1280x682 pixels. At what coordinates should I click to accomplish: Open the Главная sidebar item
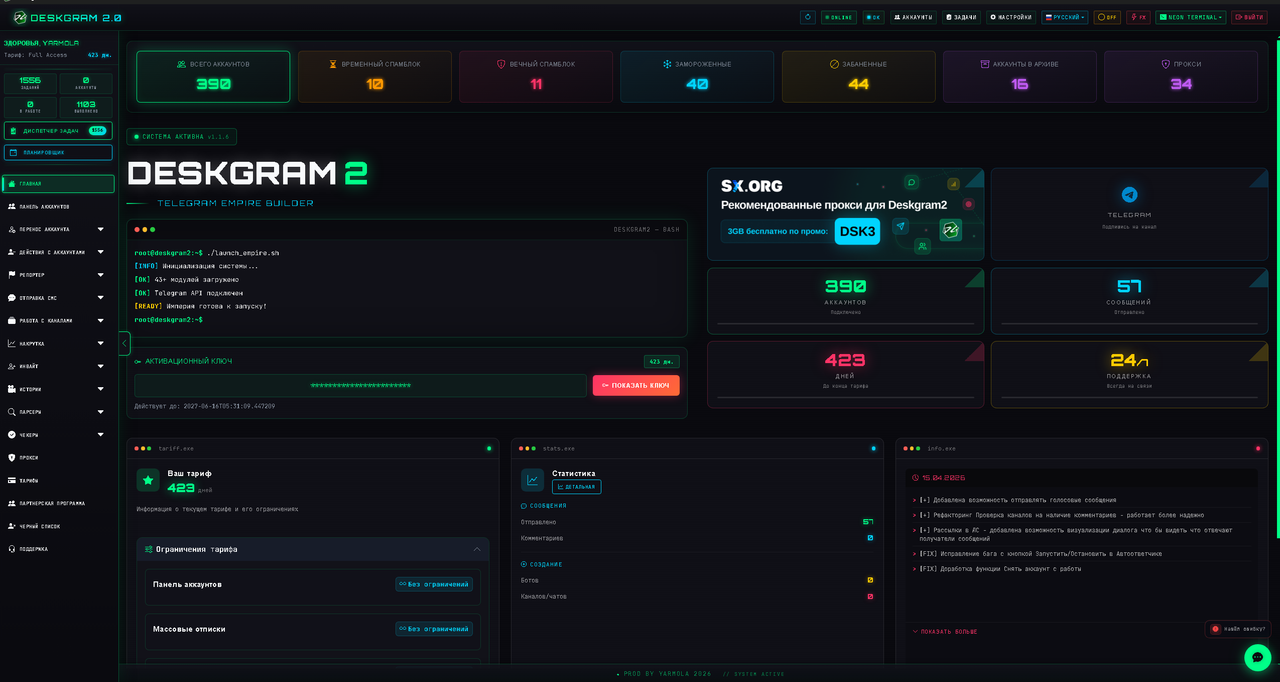coord(59,184)
